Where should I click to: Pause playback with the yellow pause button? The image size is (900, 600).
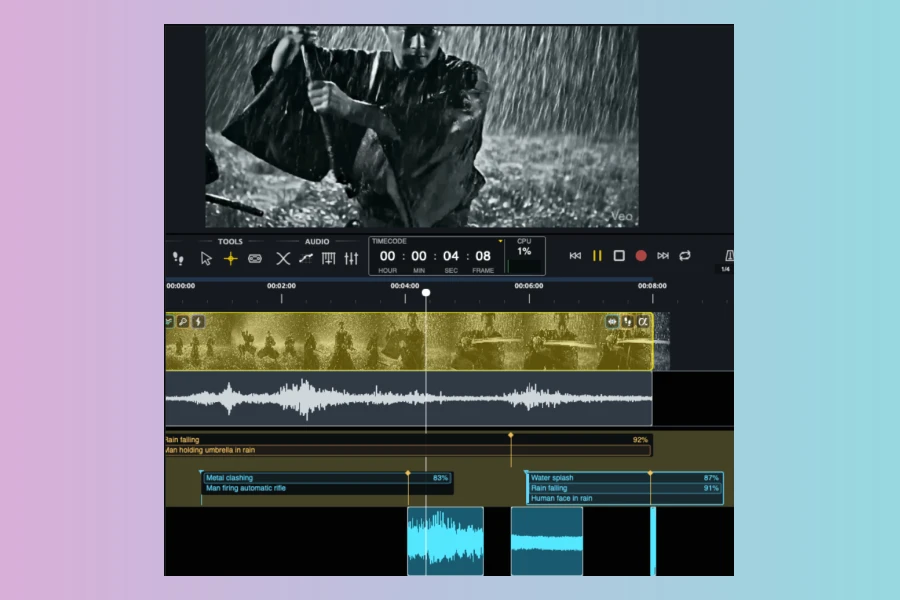[x=597, y=256]
